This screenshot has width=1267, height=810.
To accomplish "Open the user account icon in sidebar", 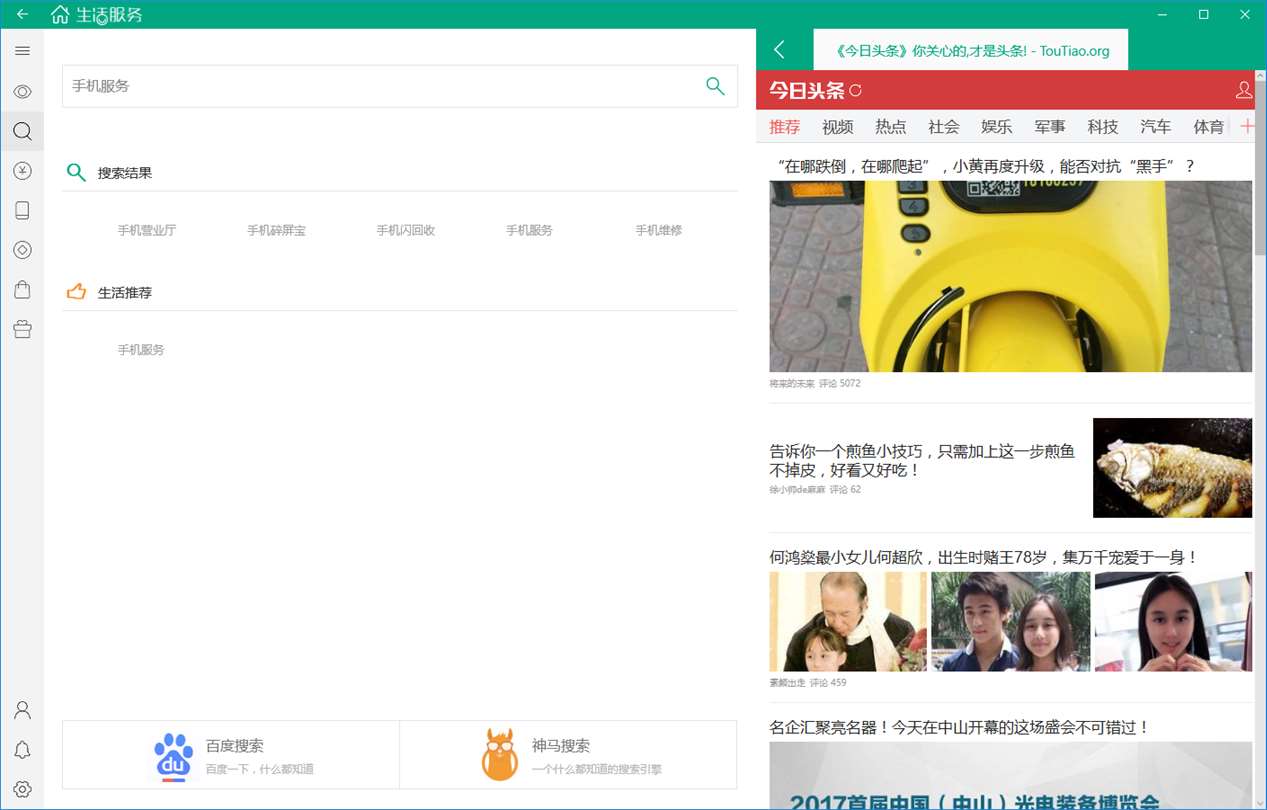I will pyautogui.click(x=22, y=710).
